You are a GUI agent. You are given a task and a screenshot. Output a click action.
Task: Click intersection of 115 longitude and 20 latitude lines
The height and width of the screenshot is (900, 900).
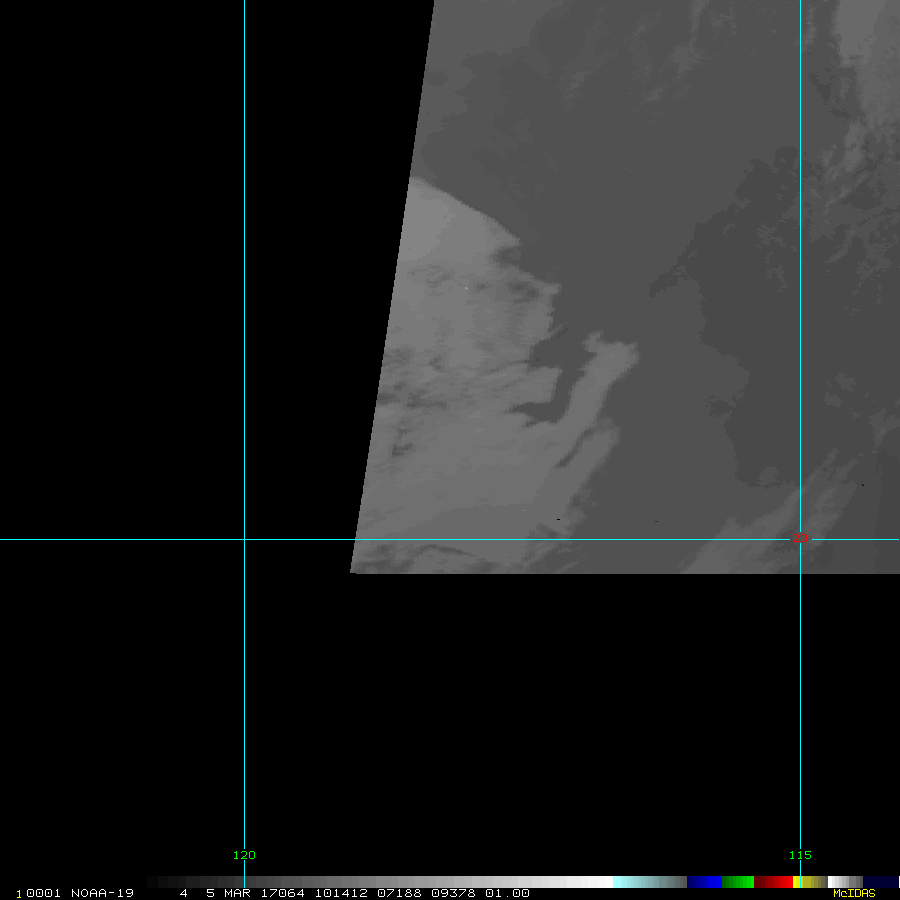800,540
